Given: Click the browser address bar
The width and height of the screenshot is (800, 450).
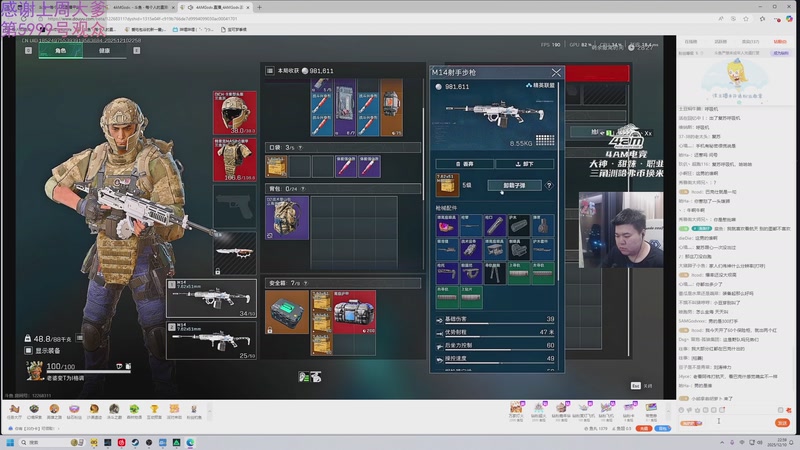Looking at the screenshot, I should pyautogui.click(x=378, y=18).
